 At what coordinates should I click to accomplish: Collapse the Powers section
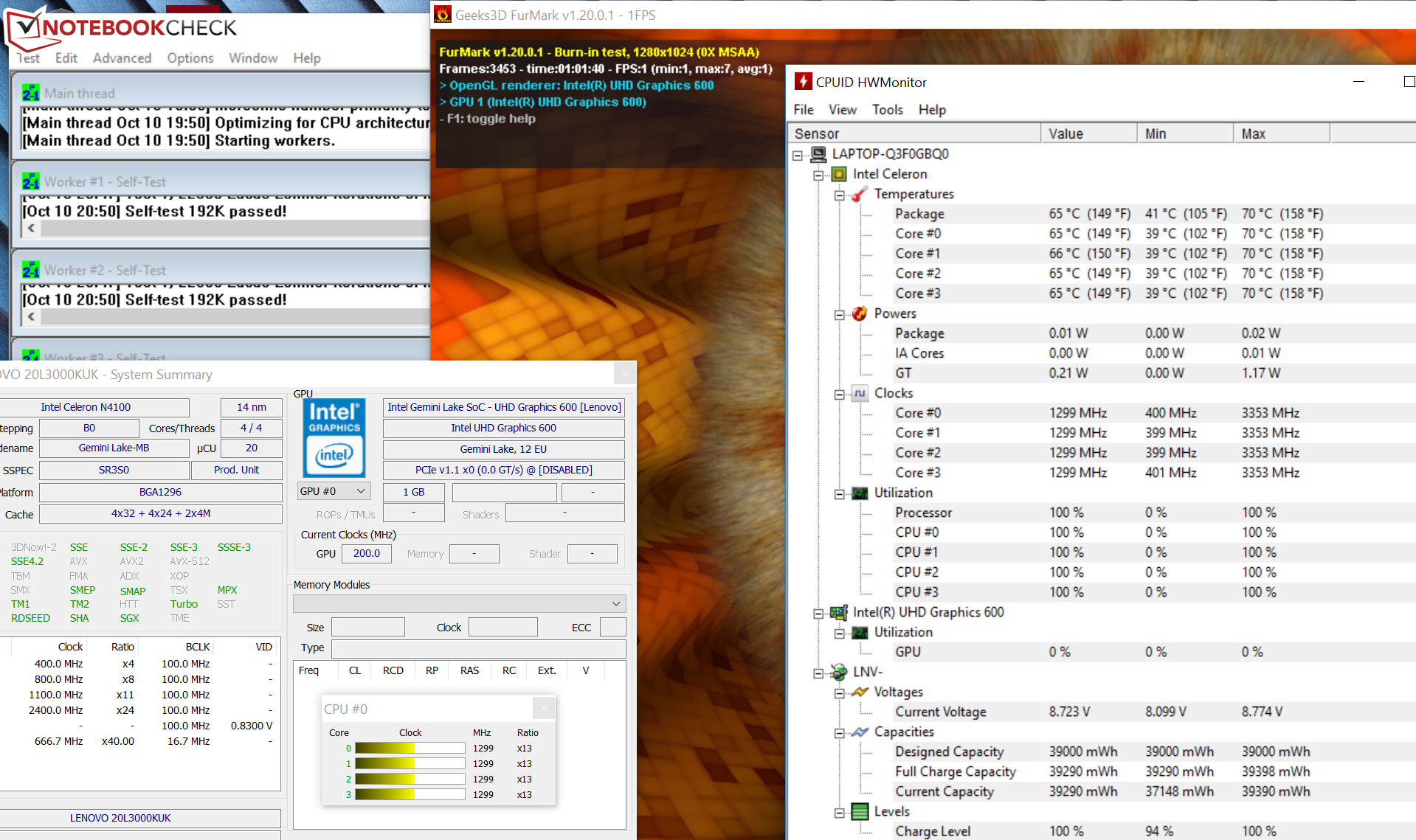pos(839,315)
